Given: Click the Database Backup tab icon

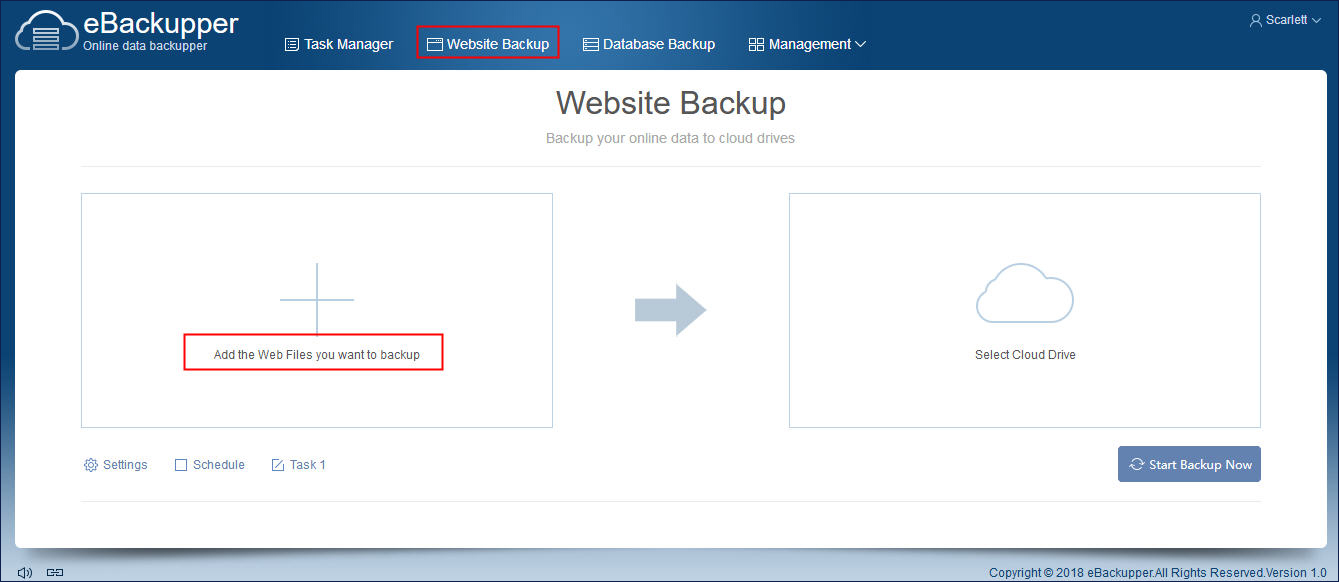Looking at the screenshot, I should 591,44.
